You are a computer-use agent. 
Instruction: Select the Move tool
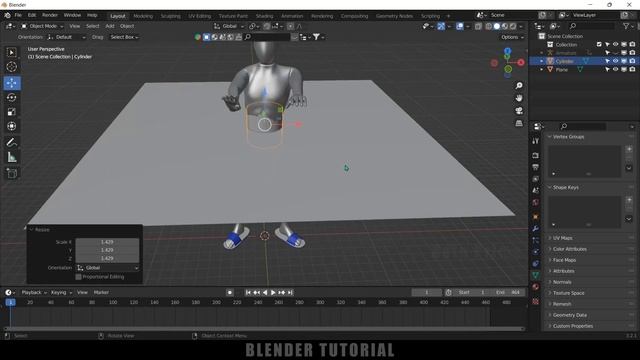(x=11, y=83)
